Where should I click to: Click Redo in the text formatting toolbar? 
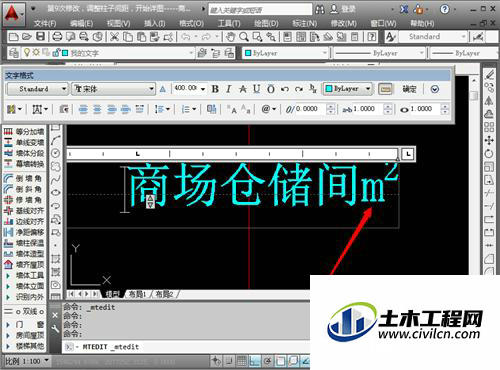(x=299, y=89)
